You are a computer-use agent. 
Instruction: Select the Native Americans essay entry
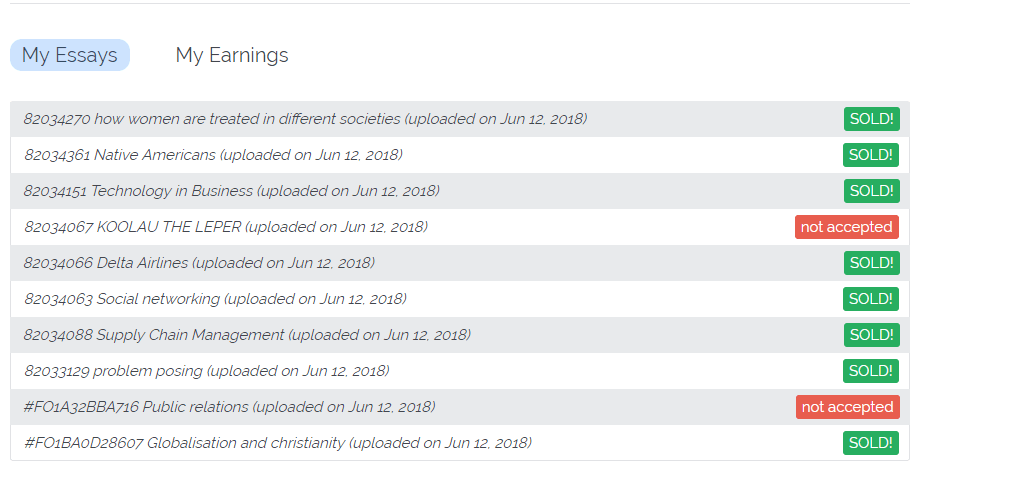pyautogui.click(x=213, y=155)
